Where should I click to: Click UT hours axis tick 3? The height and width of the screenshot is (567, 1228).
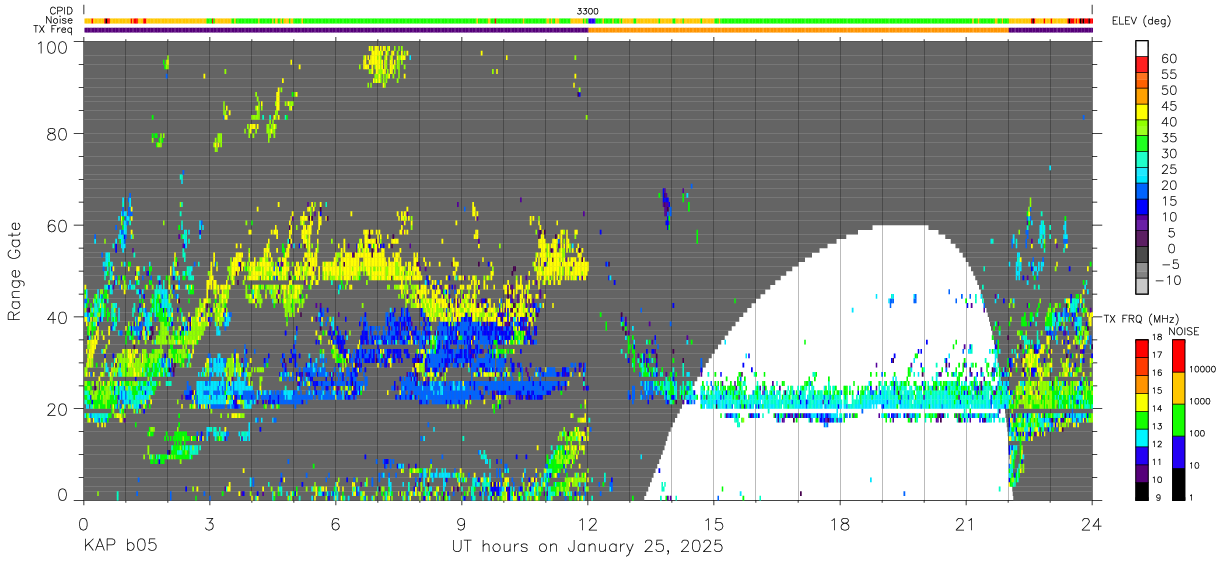pyautogui.click(x=209, y=523)
